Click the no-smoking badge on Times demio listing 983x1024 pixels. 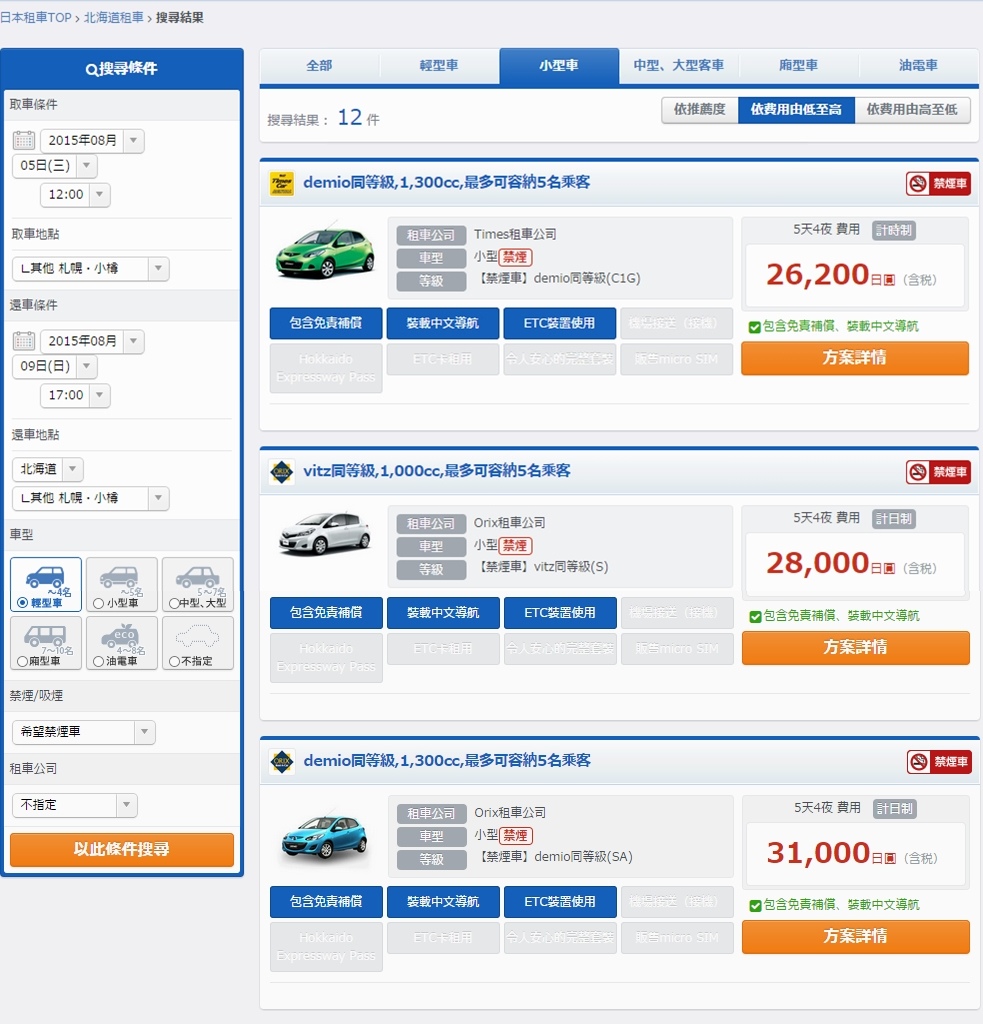click(938, 184)
